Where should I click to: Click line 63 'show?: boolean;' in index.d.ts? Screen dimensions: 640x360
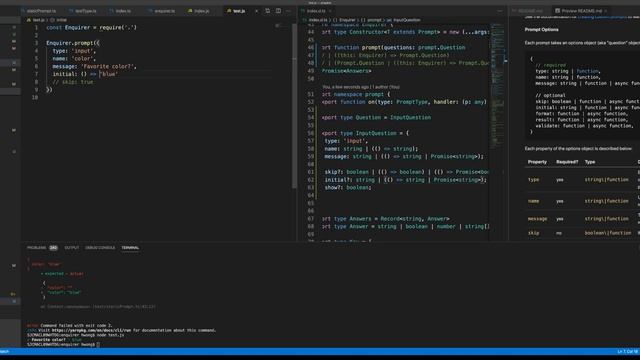point(348,188)
